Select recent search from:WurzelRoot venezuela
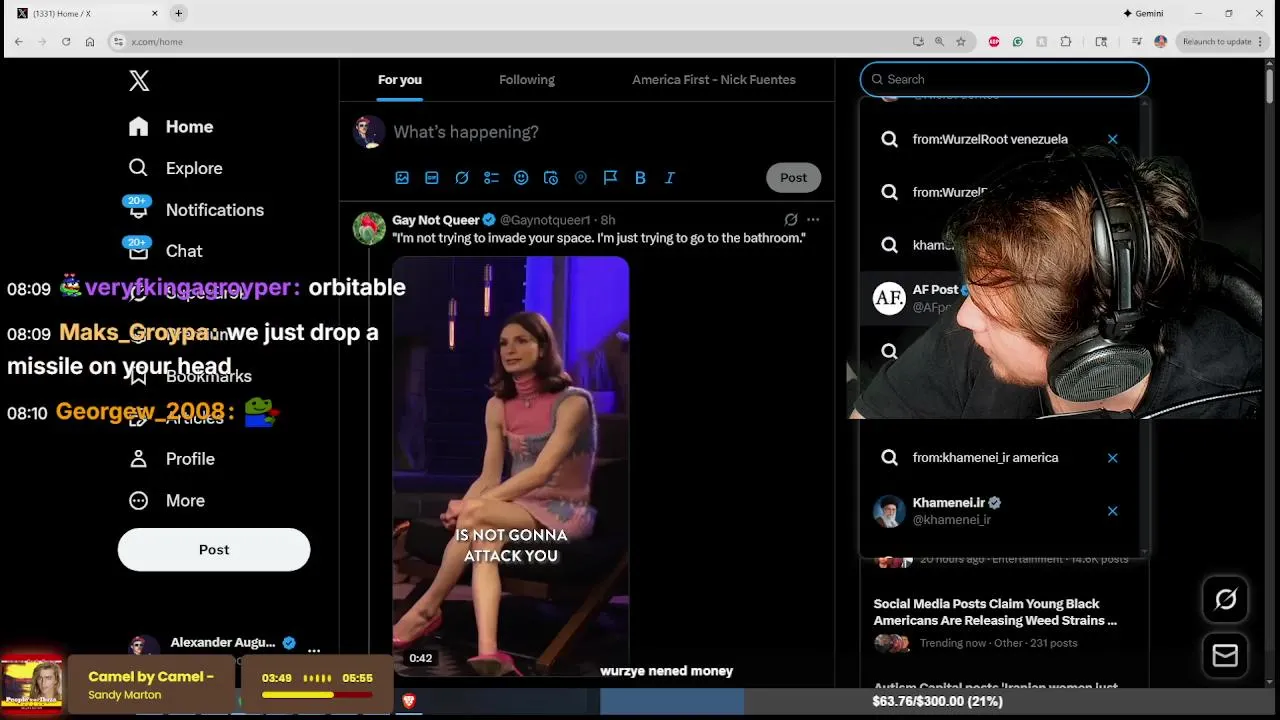This screenshot has width=1280, height=720. (990, 140)
